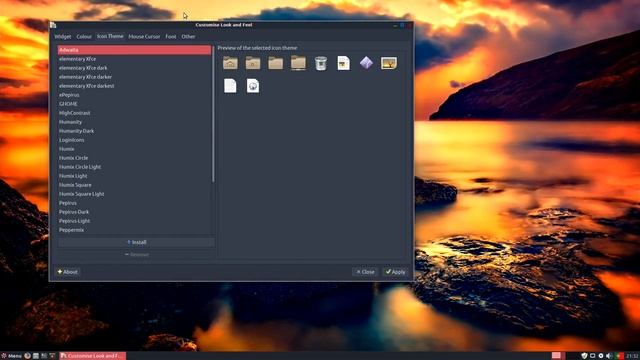Click the icon theme list scrollbar

click(x=213, y=114)
